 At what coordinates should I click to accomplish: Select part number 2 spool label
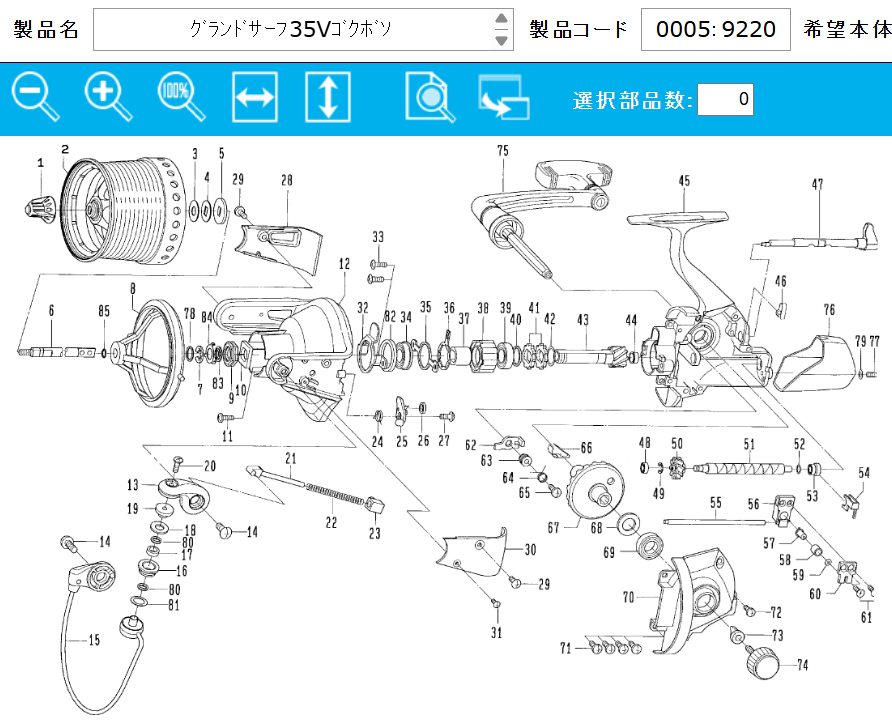click(x=65, y=149)
